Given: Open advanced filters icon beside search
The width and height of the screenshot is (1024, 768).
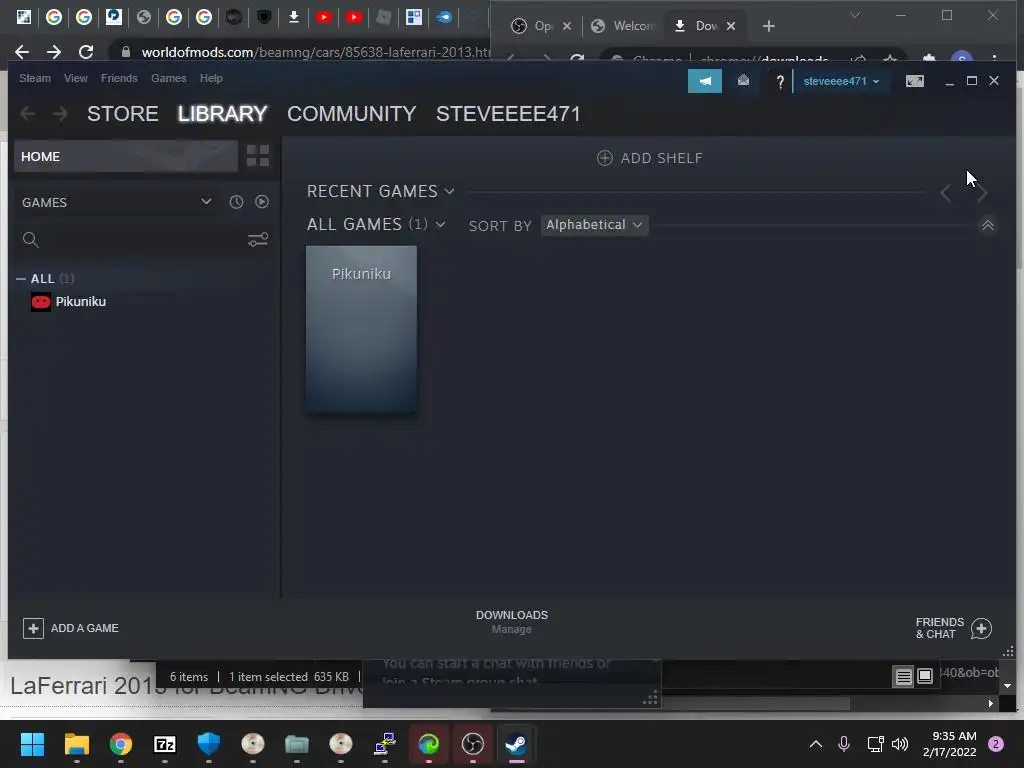Looking at the screenshot, I should click(x=258, y=240).
